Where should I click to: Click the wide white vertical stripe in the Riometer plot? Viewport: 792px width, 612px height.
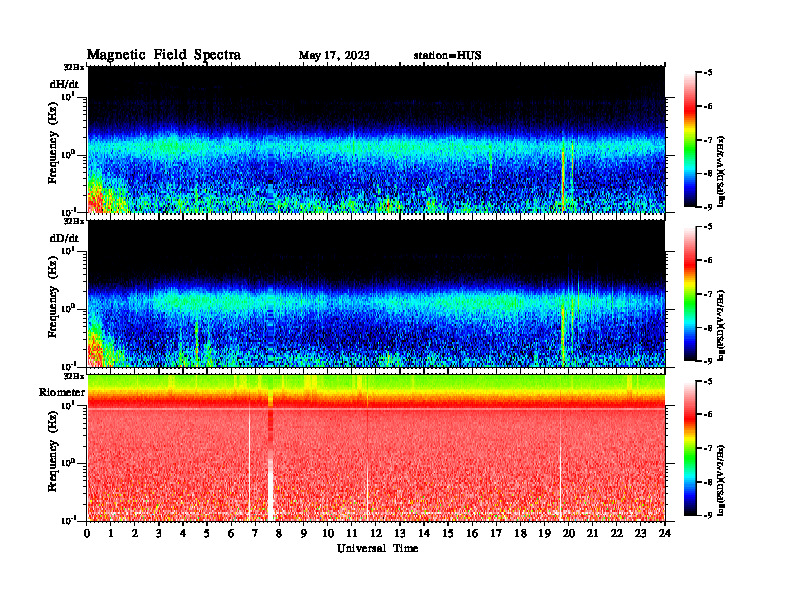pos(270,490)
